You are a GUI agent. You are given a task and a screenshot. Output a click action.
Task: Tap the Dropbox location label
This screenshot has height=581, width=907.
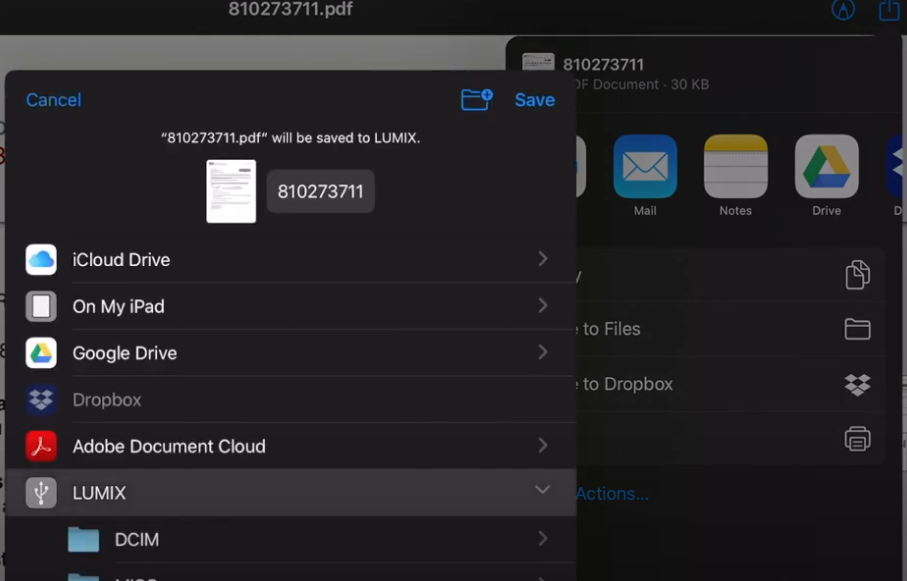[107, 400]
